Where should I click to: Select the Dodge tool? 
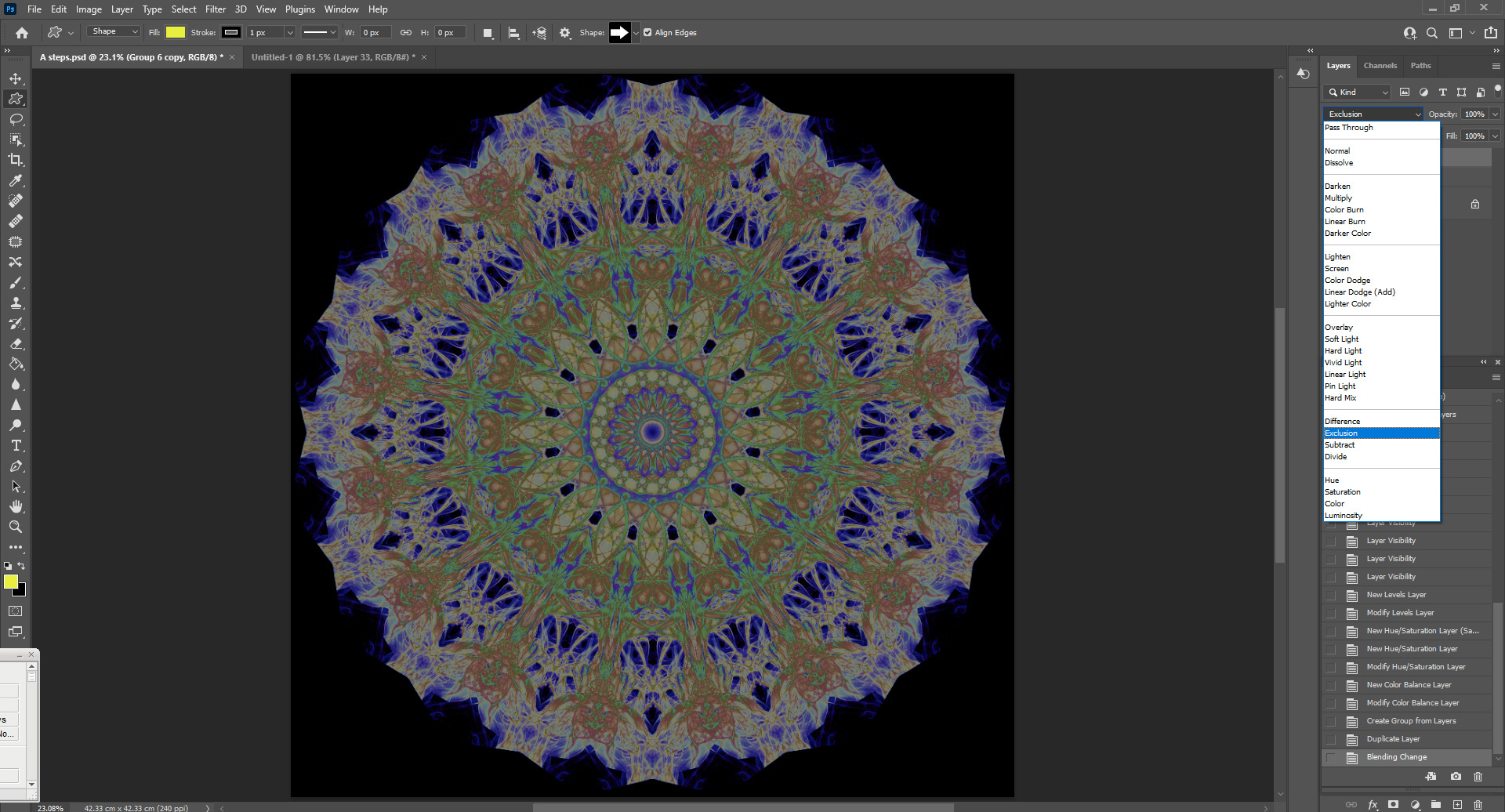tap(16, 425)
